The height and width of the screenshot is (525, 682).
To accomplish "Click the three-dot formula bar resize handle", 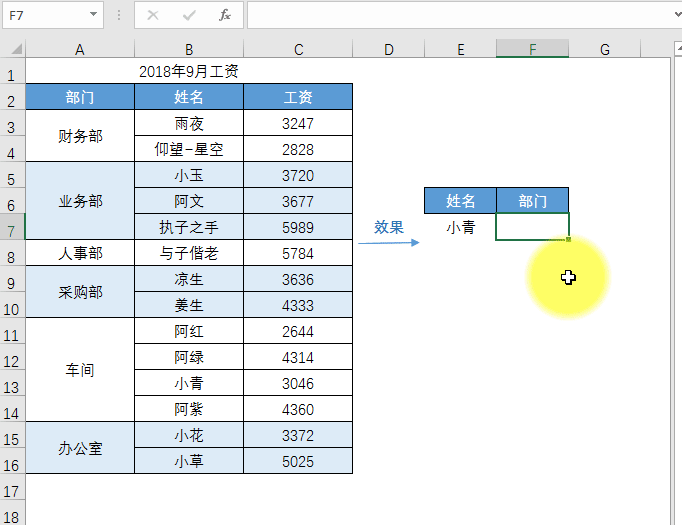I will pos(119,15).
